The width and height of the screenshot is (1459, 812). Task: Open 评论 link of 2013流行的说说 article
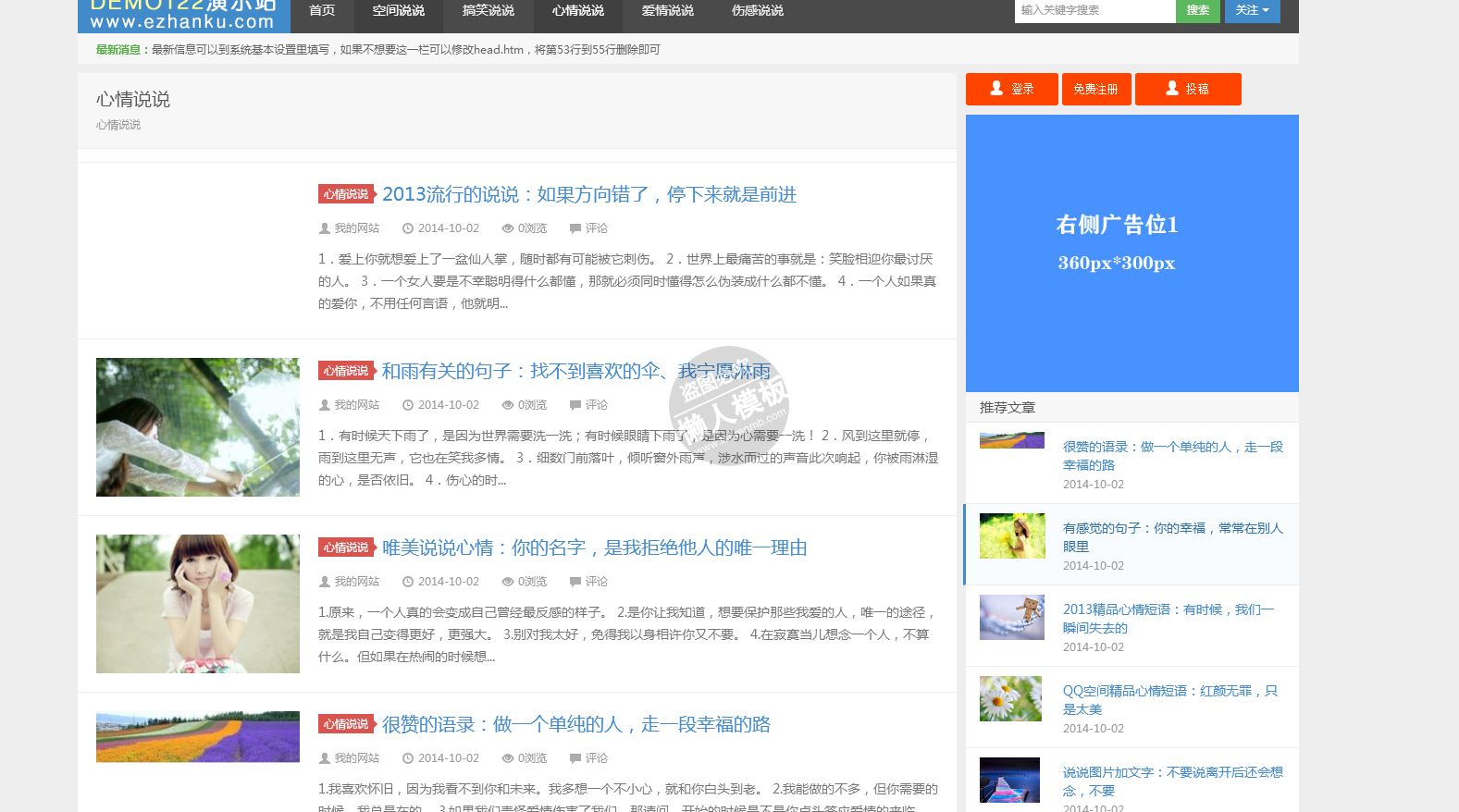597,228
